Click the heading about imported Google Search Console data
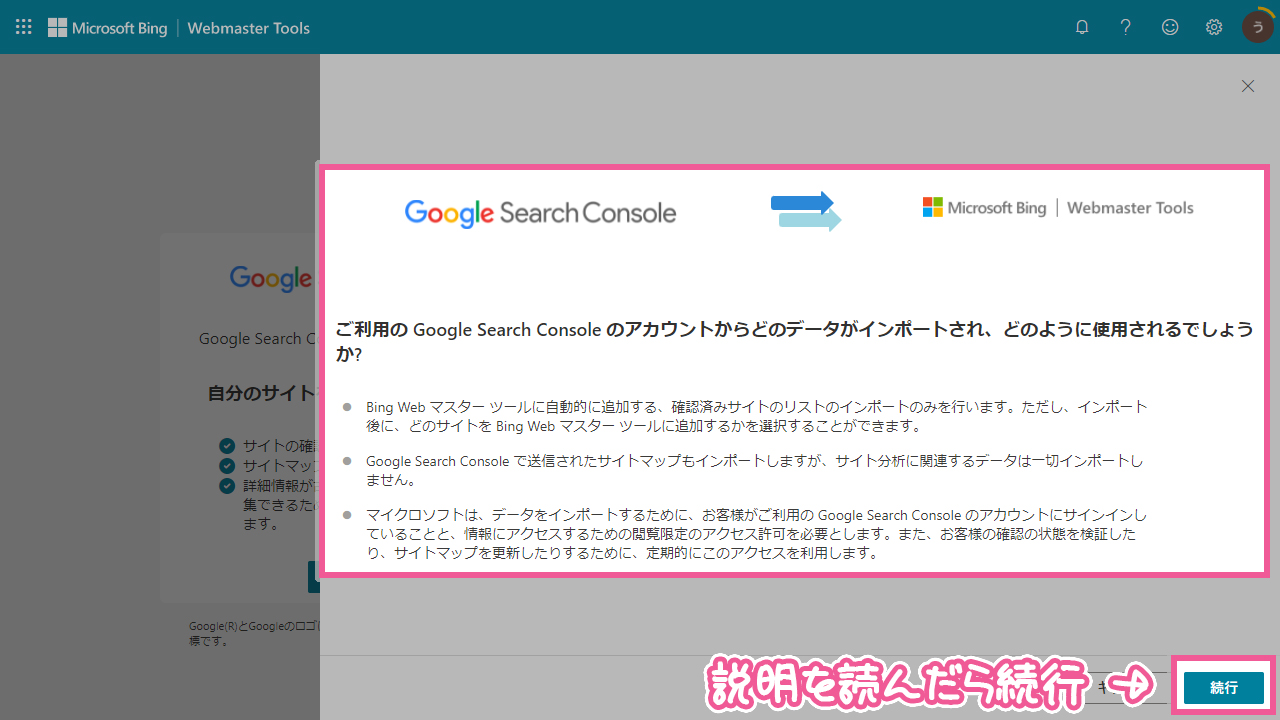The image size is (1280, 720). [x=794, y=342]
